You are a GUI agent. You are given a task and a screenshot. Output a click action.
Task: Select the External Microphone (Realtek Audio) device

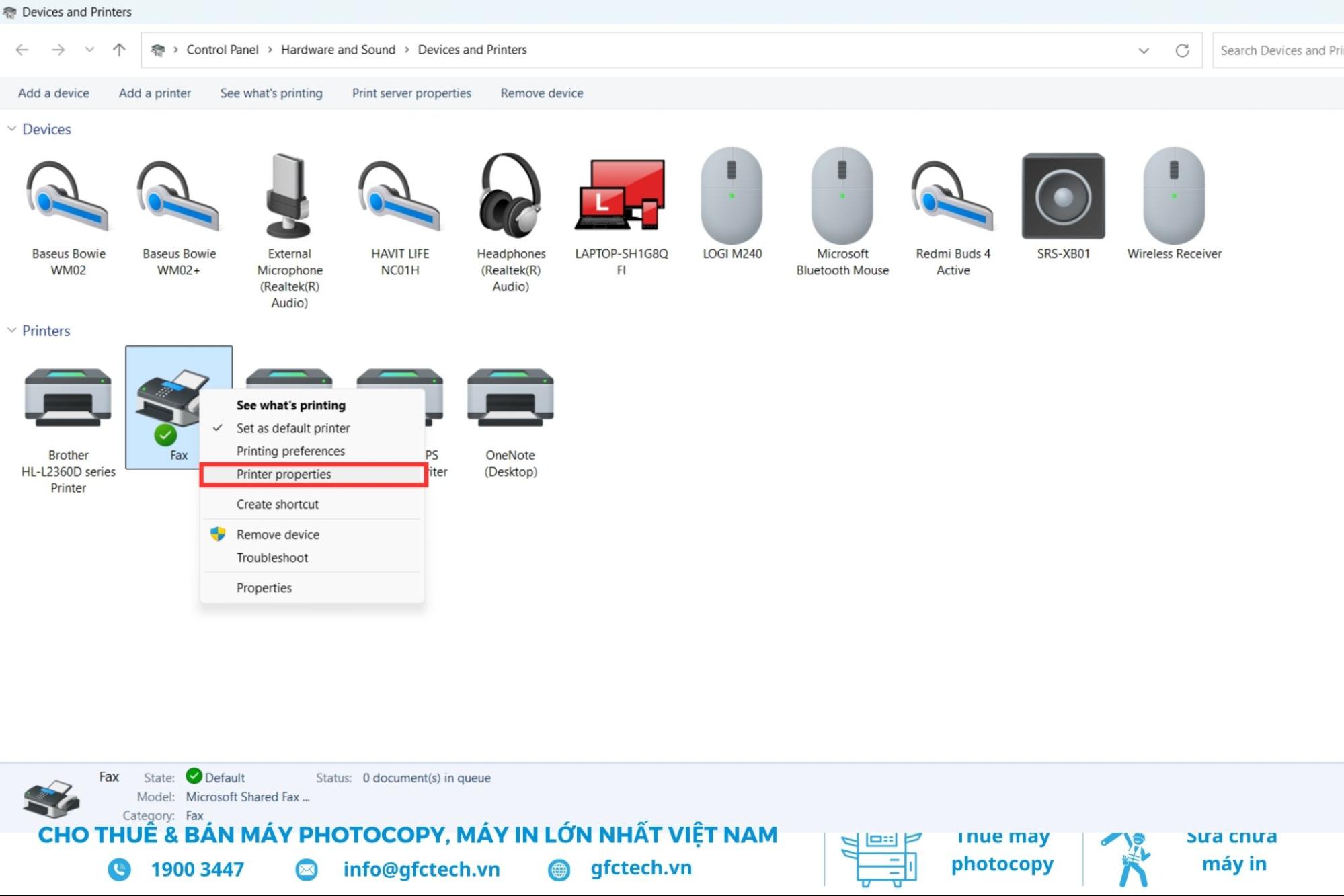[x=289, y=231]
